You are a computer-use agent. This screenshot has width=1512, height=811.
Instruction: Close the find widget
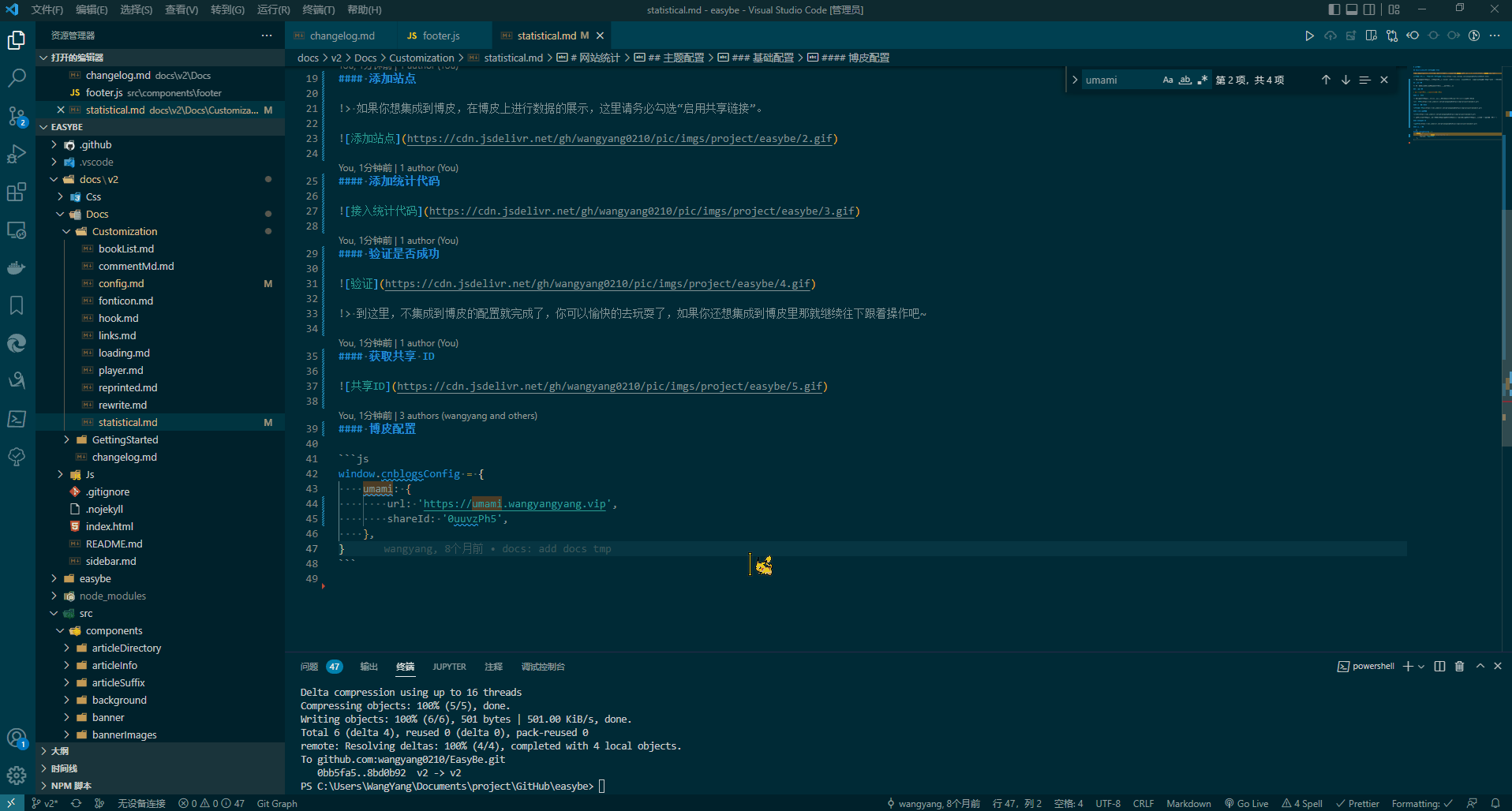pyautogui.click(x=1384, y=80)
